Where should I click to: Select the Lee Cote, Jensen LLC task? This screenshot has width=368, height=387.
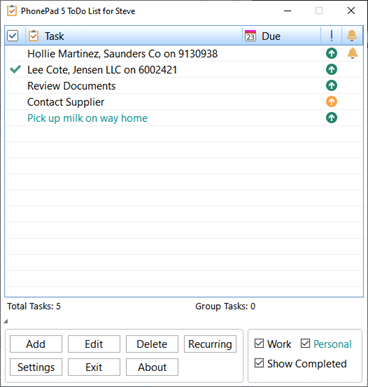[x=184, y=70]
